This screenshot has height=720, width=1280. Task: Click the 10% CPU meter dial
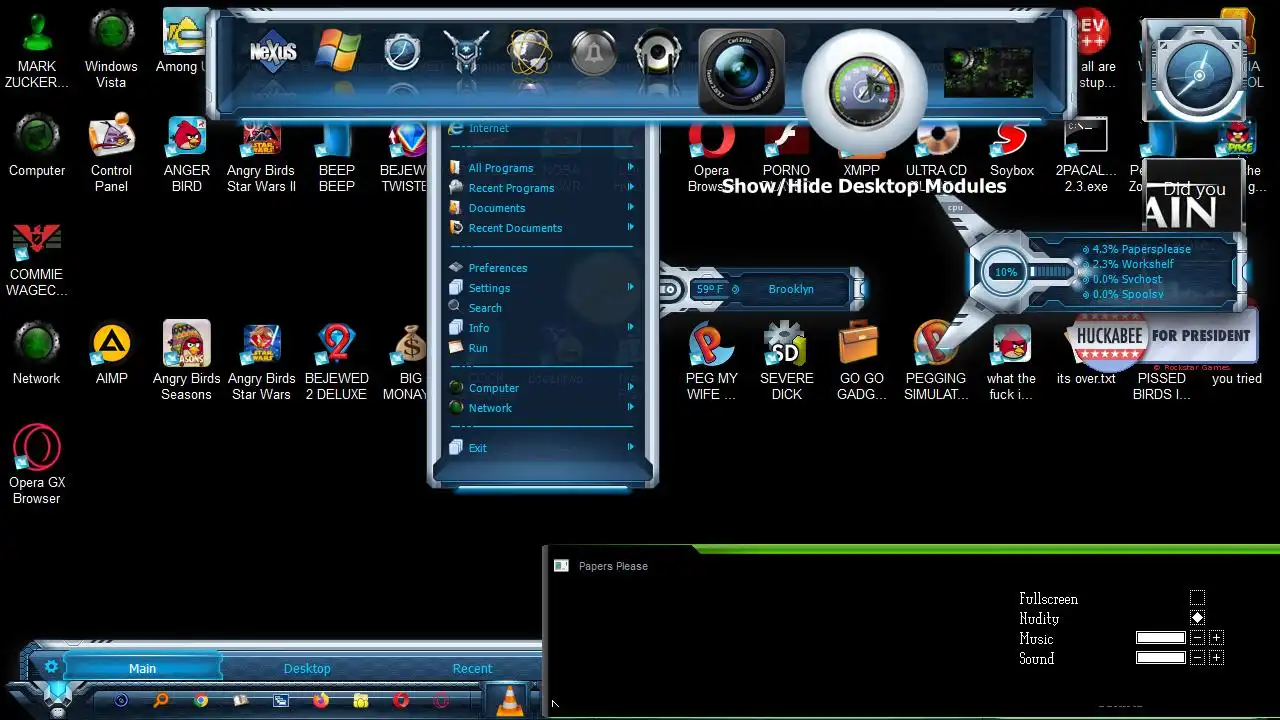coord(1005,272)
